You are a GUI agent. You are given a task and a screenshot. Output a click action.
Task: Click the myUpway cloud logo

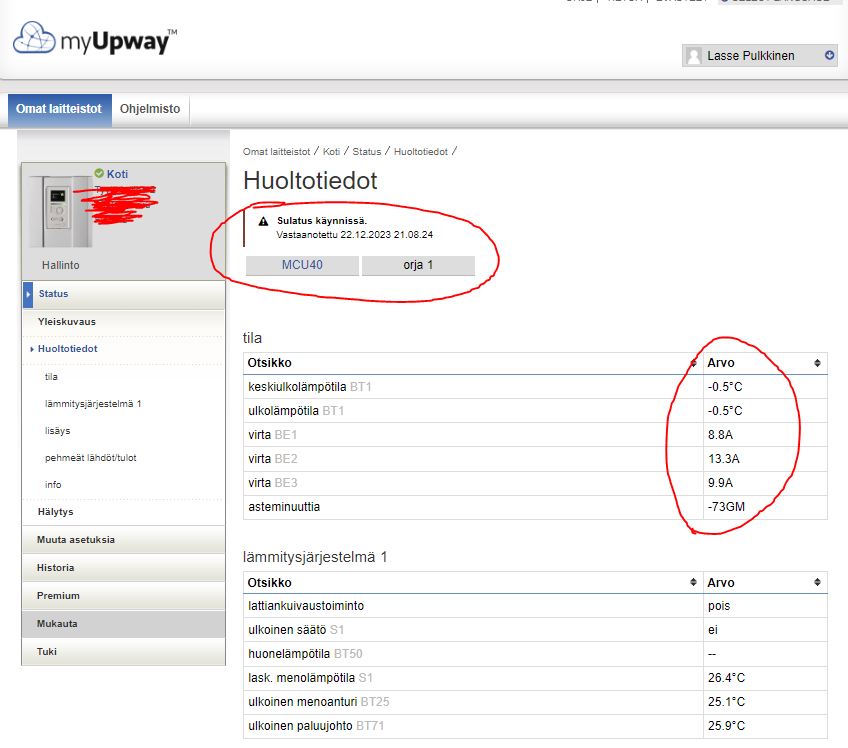(x=35, y=40)
